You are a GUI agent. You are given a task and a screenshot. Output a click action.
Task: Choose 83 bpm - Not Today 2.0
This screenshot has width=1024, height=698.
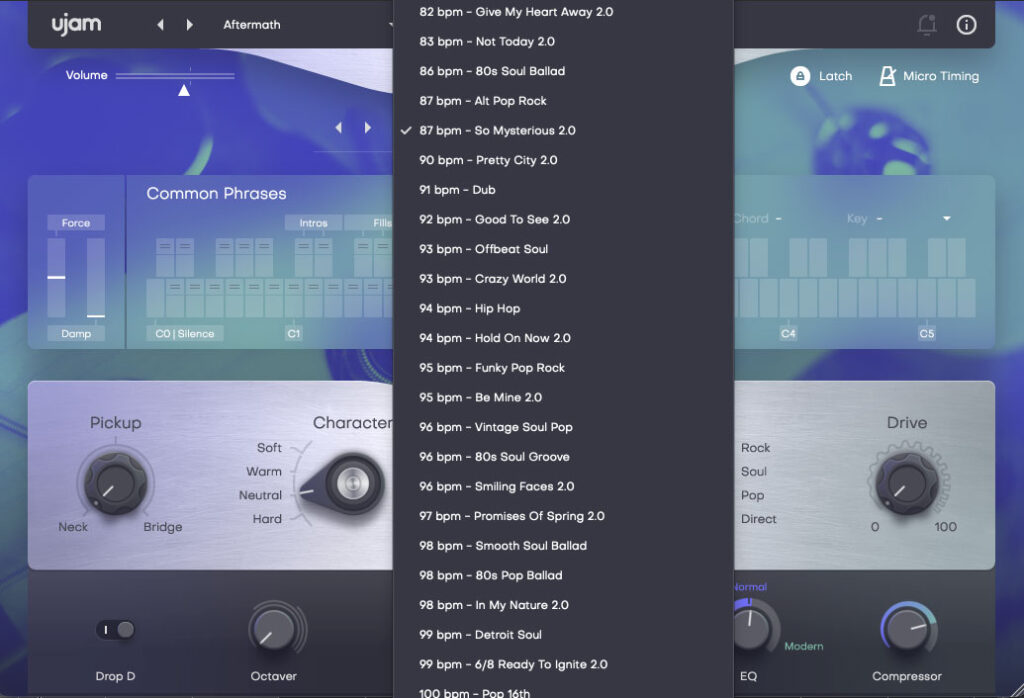[563, 42]
